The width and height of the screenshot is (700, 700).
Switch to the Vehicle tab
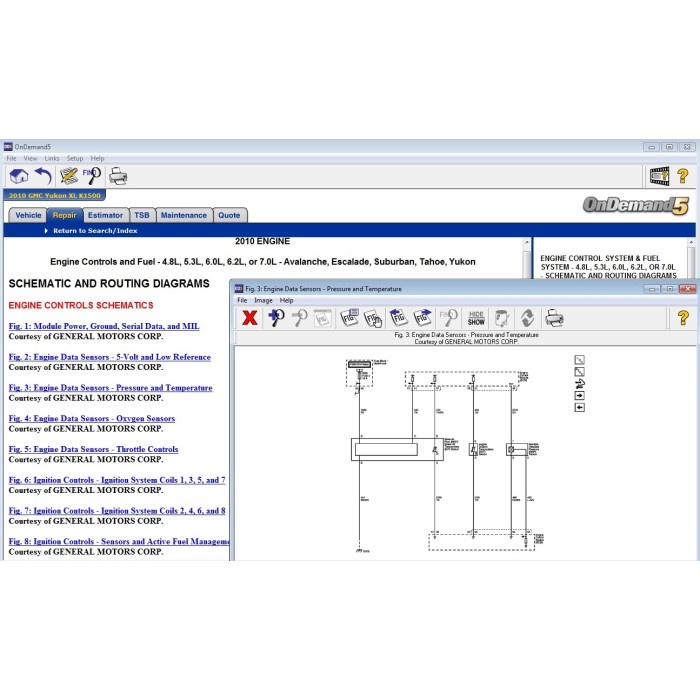28,215
